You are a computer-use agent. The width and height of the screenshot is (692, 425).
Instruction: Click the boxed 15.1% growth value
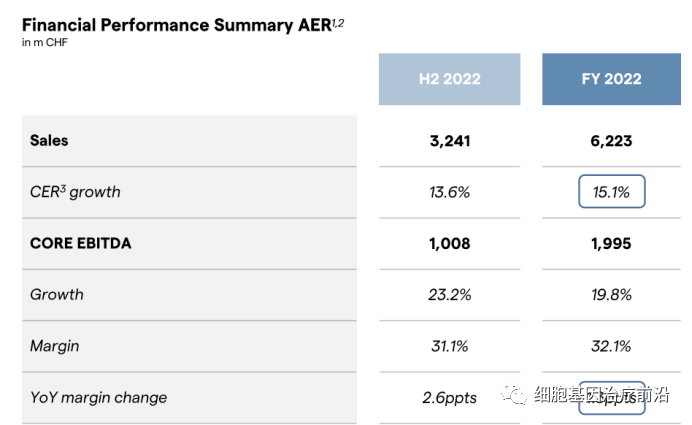(611, 192)
